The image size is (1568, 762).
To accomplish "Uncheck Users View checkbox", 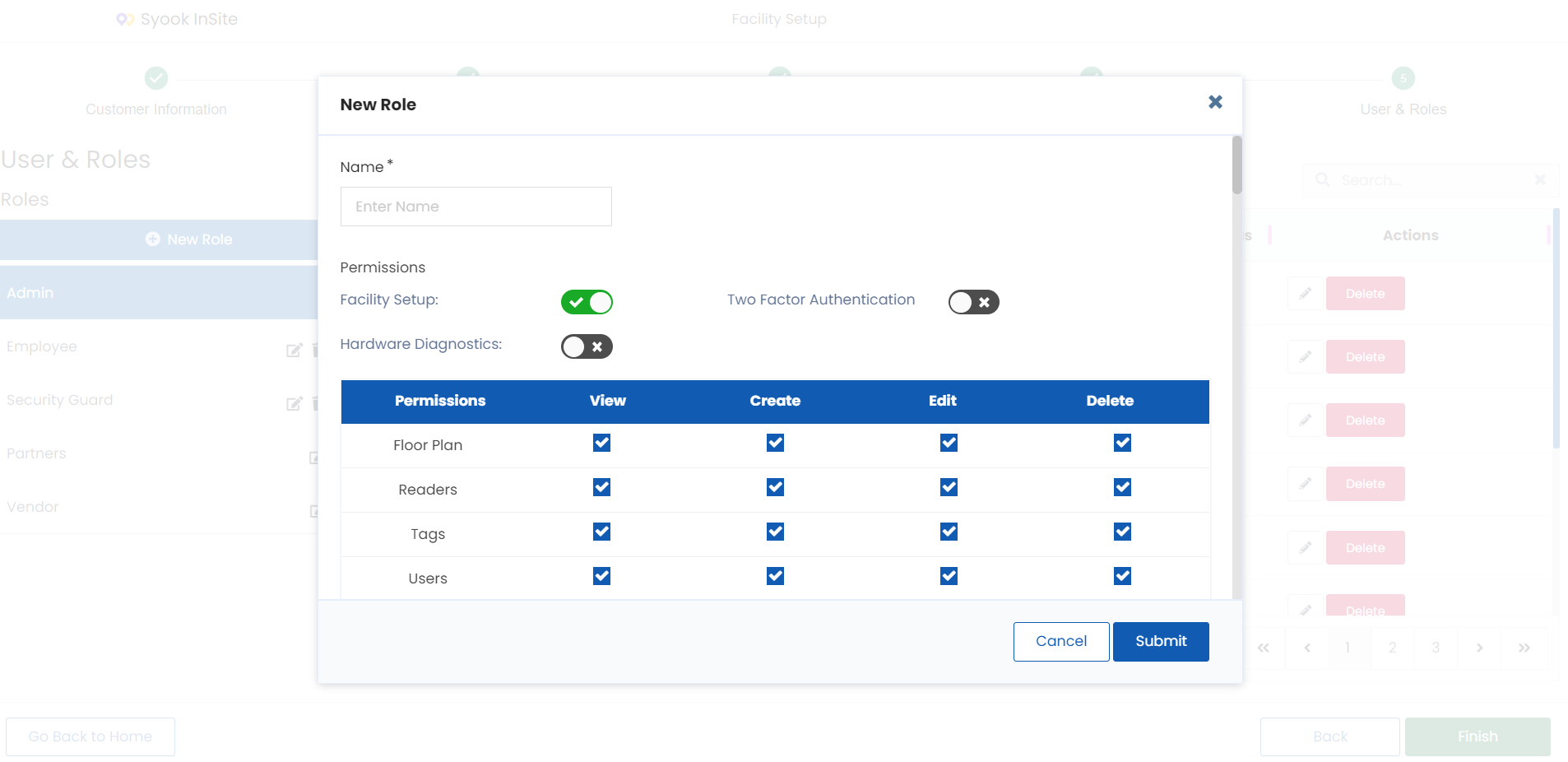I will point(601,576).
